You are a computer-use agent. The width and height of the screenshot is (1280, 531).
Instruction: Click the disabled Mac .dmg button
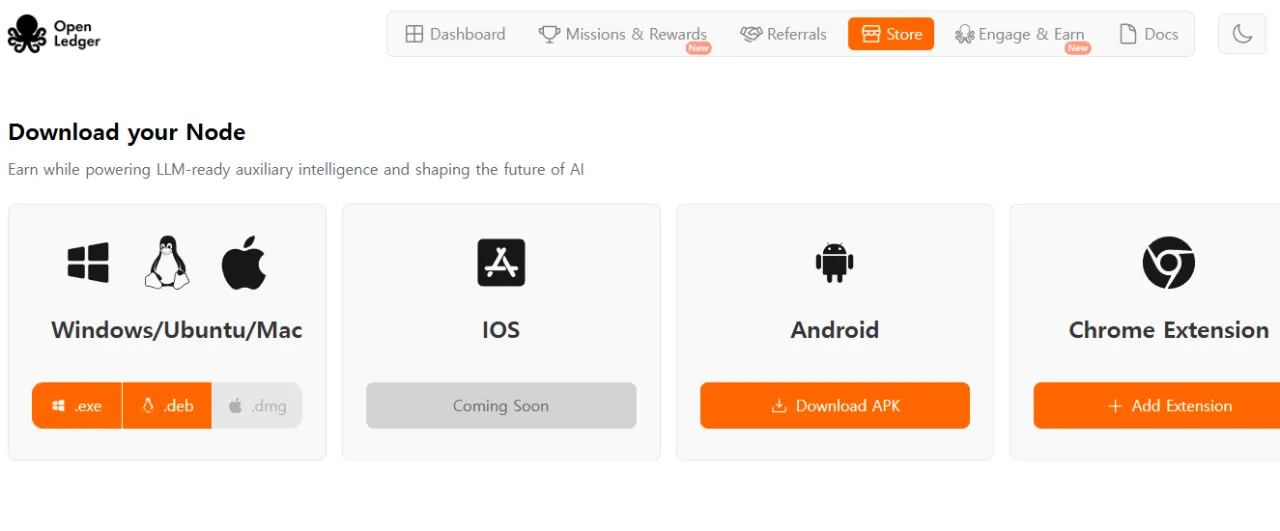(257, 406)
